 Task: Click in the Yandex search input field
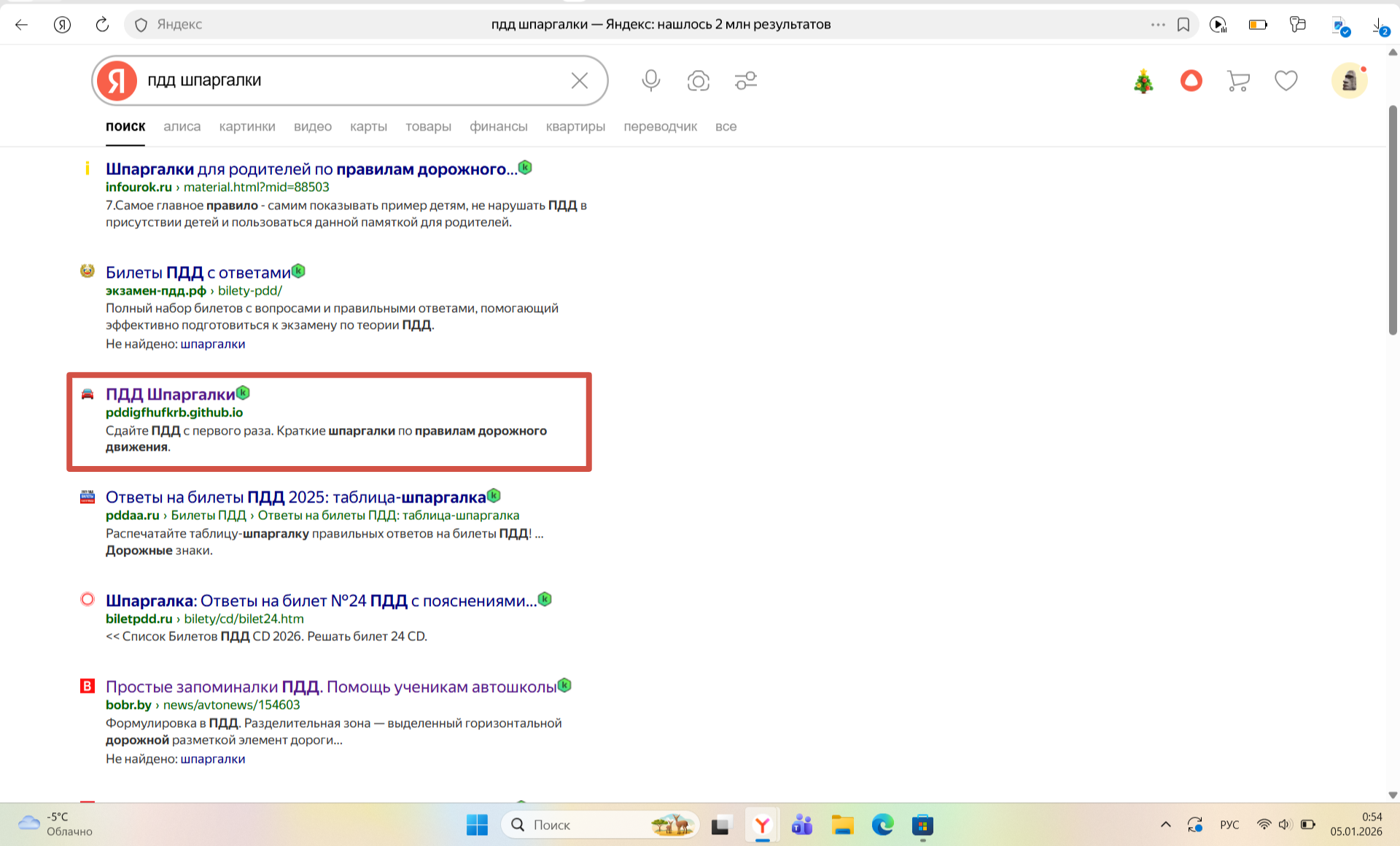pyautogui.click(x=350, y=80)
